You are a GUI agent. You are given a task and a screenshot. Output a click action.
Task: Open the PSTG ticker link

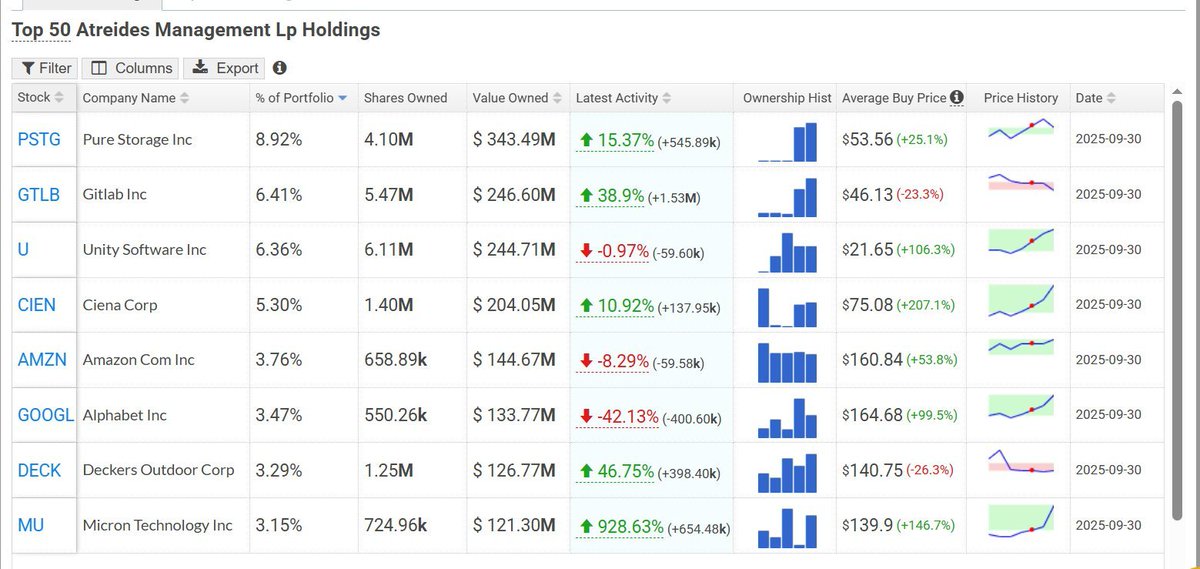coord(39,140)
